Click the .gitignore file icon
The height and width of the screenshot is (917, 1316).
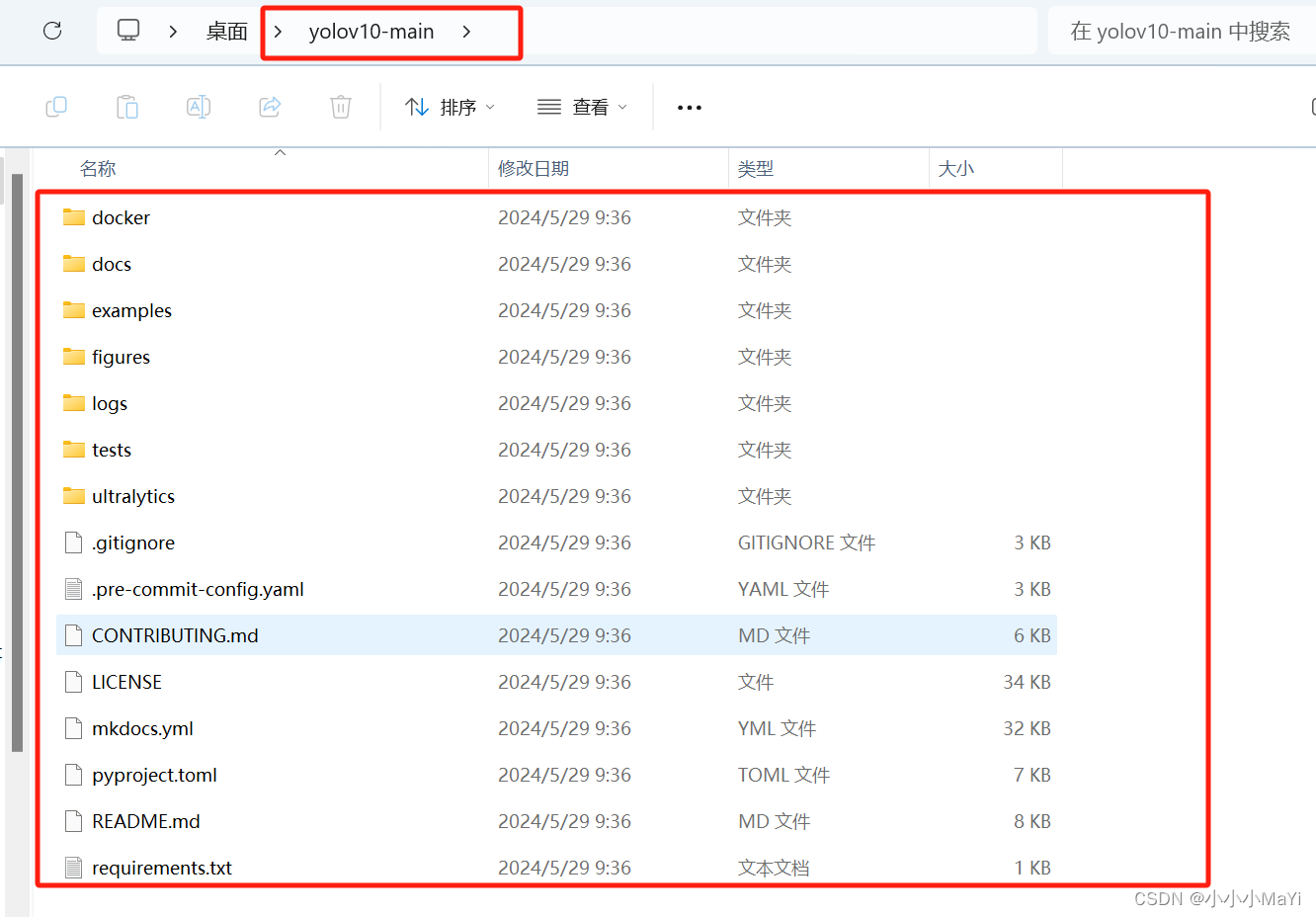pos(73,542)
